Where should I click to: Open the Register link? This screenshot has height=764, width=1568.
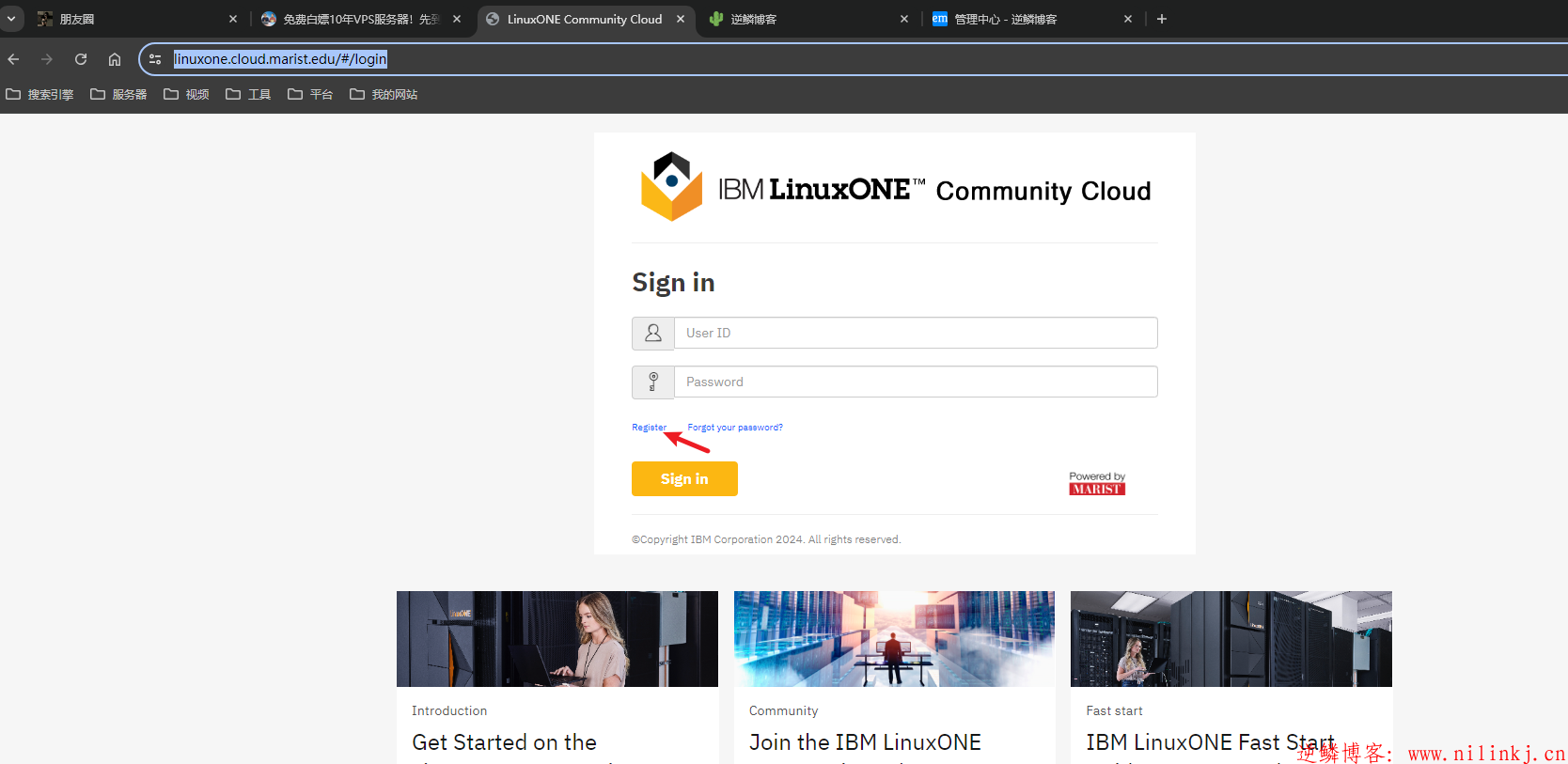pyautogui.click(x=649, y=428)
